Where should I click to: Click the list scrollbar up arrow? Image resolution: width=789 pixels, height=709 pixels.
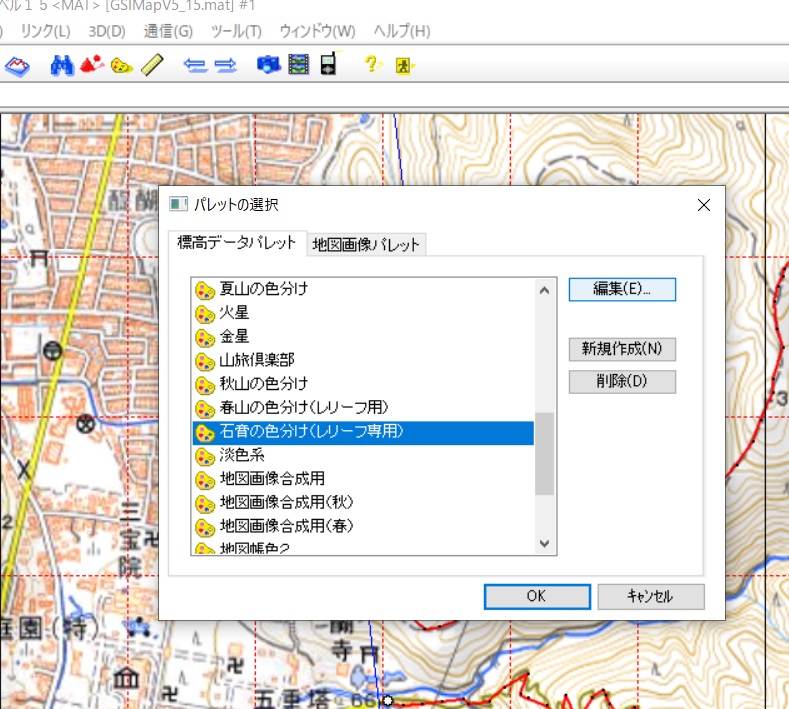coord(544,290)
